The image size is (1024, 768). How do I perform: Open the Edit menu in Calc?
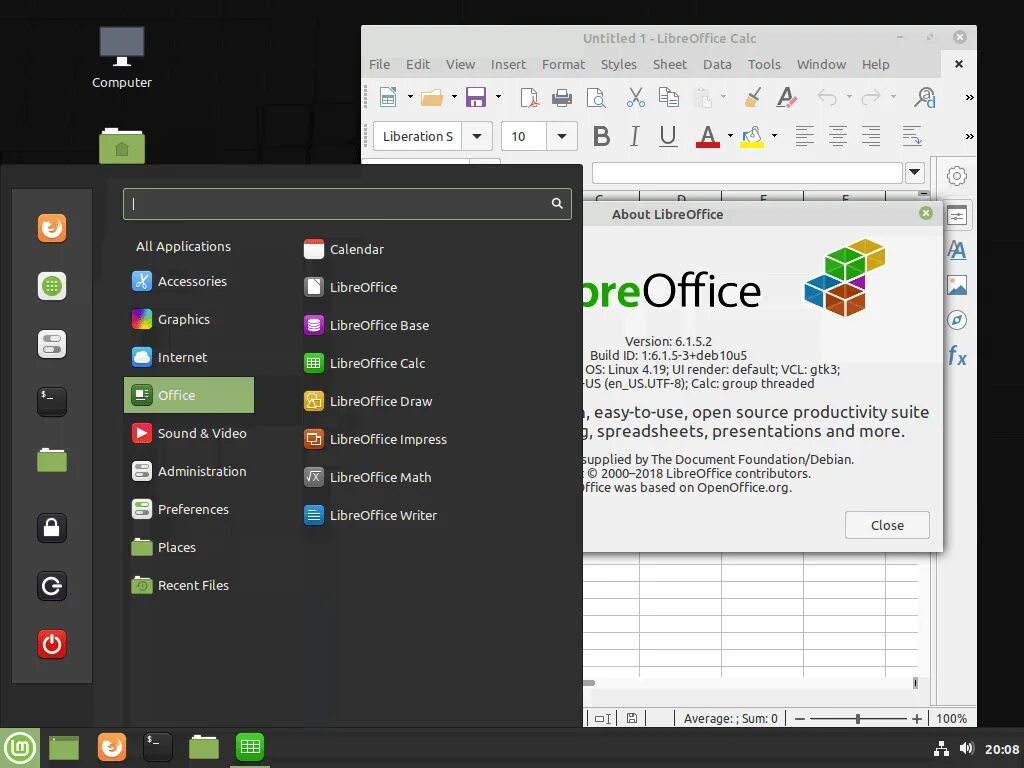417,64
